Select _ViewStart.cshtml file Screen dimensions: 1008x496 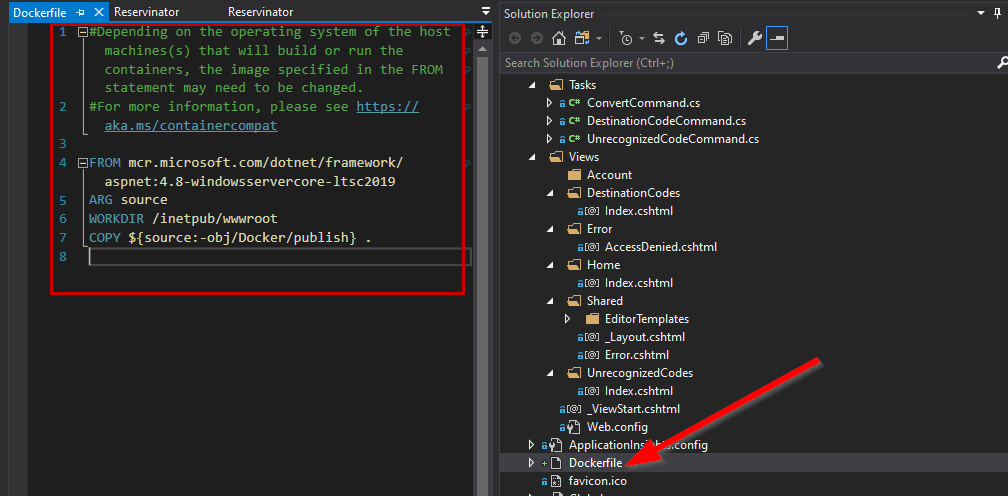(x=633, y=409)
